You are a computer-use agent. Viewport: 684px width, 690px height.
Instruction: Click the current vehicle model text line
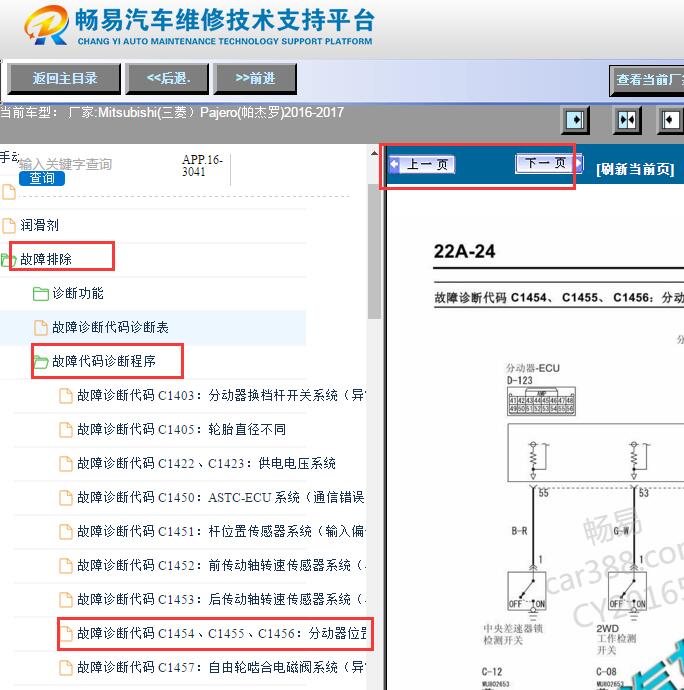pos(172,113)
